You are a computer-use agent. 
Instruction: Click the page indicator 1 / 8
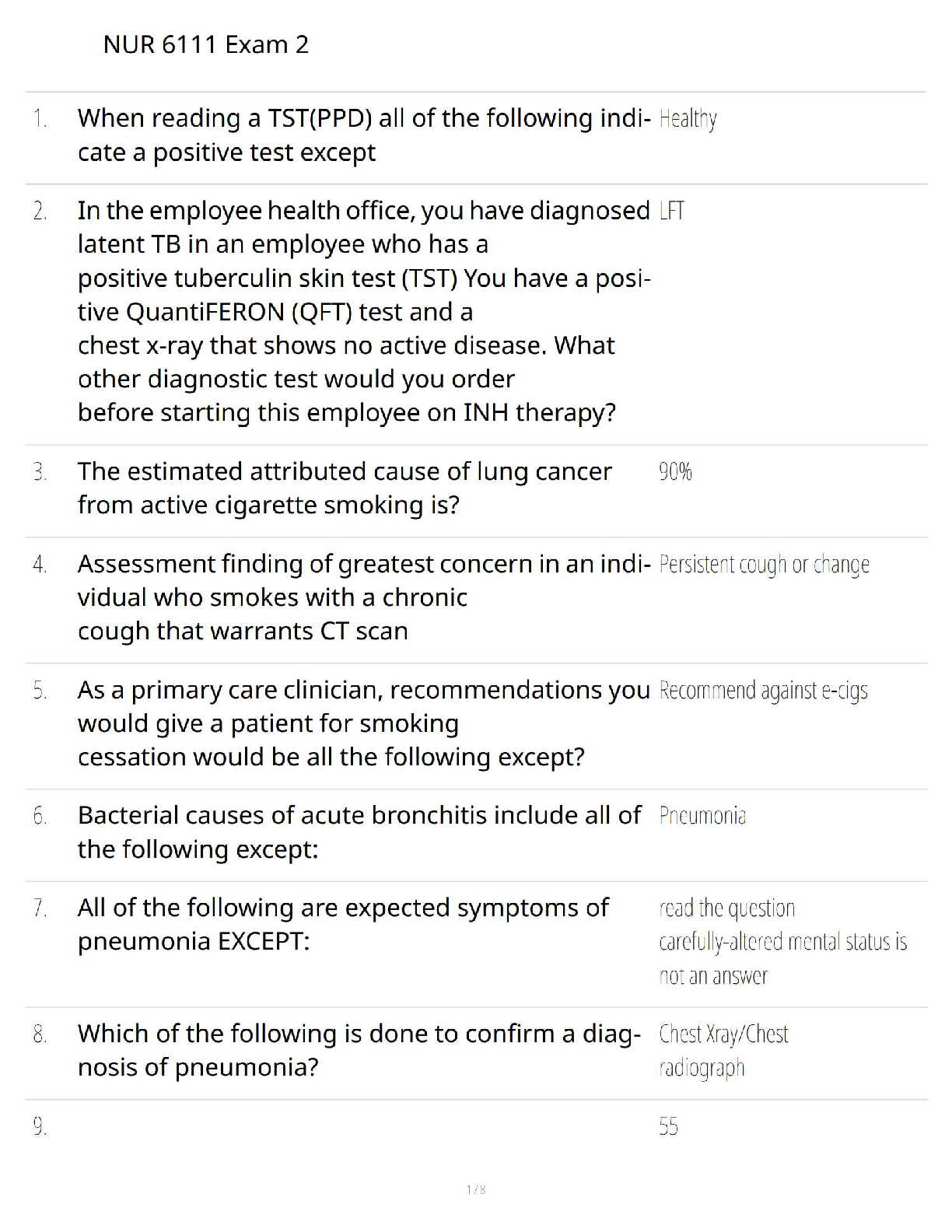(x=476, y=1189)
